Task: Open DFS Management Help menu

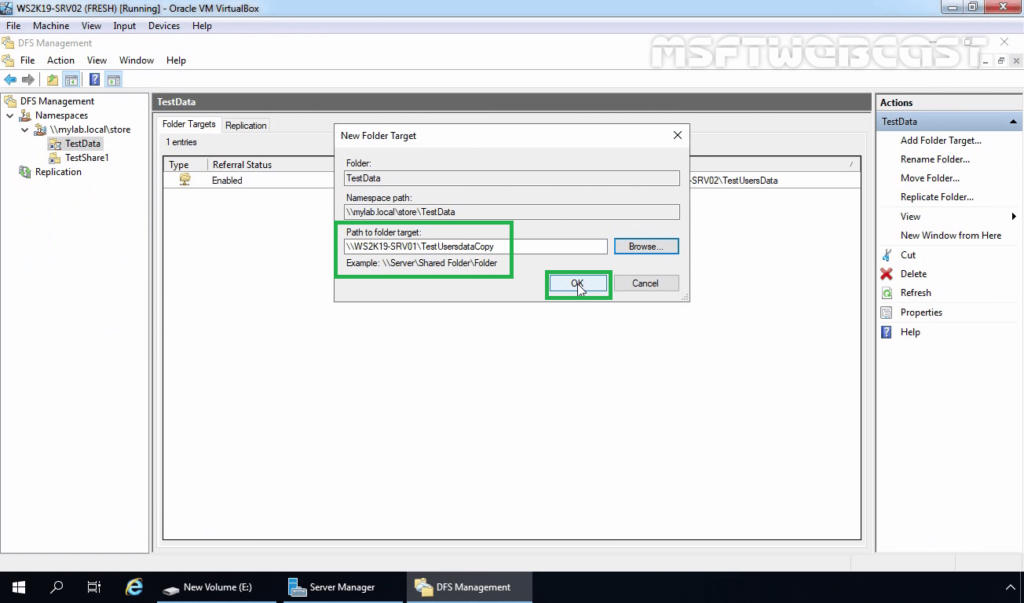Action: [176, 60]
